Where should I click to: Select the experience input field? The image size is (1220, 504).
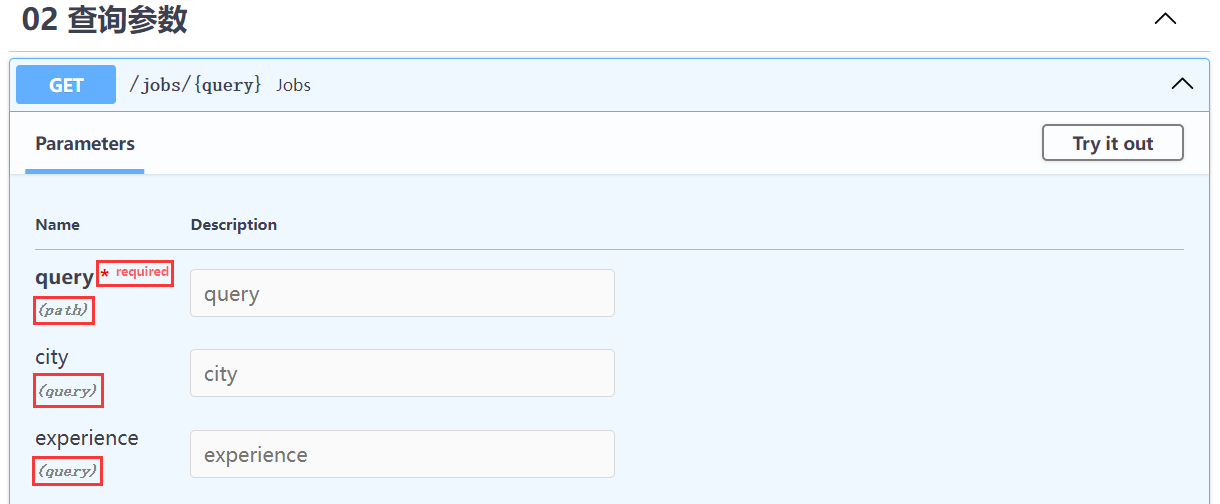click(402, 455)
